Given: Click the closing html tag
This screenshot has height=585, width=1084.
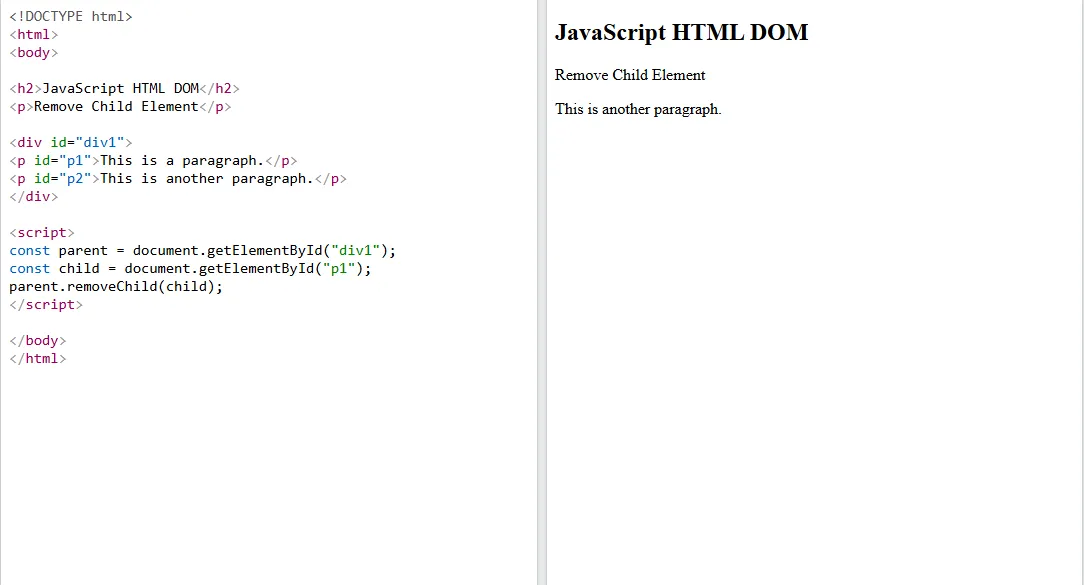Looking at the screenshot, I should [38, 359].
